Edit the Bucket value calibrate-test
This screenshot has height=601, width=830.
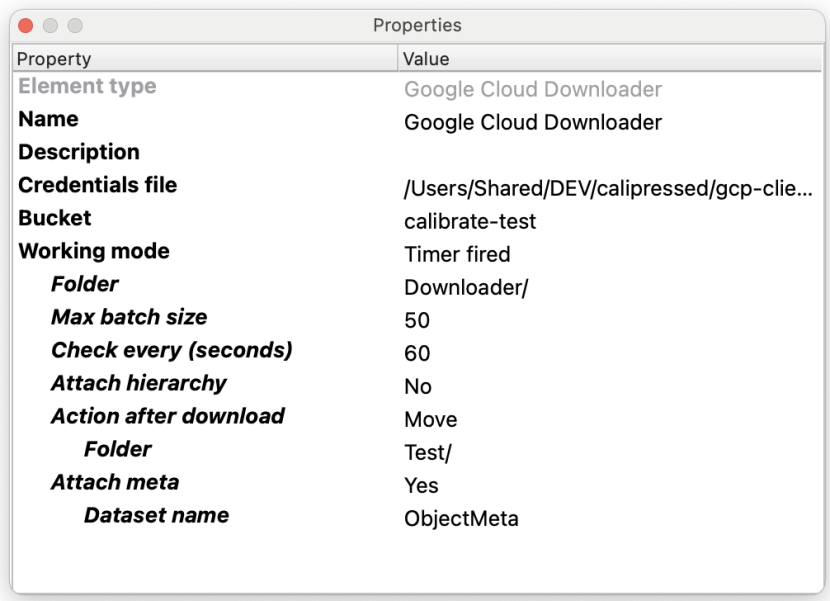(470, 221)
